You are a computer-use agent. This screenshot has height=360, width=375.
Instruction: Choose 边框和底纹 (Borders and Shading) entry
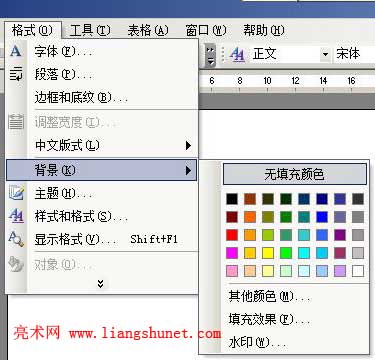tap(102, 97)
